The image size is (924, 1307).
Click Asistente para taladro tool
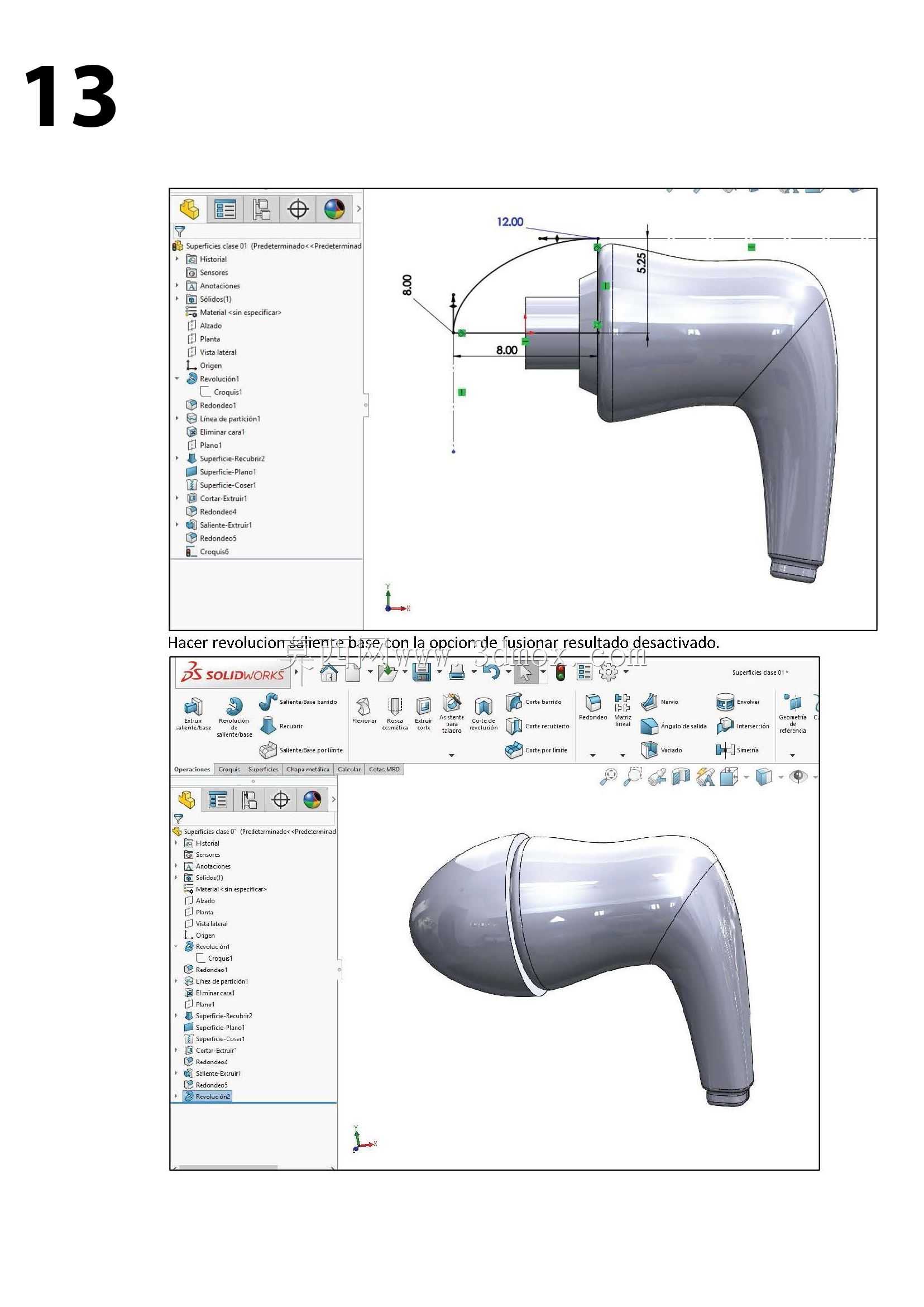[452, 713]
